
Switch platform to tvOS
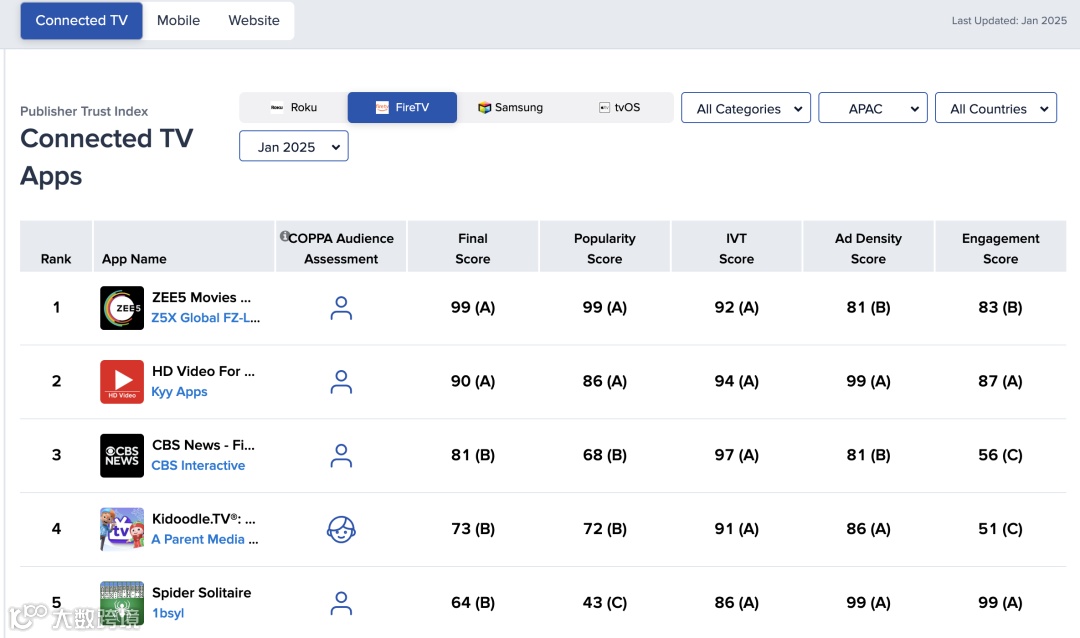pos(619,108)
